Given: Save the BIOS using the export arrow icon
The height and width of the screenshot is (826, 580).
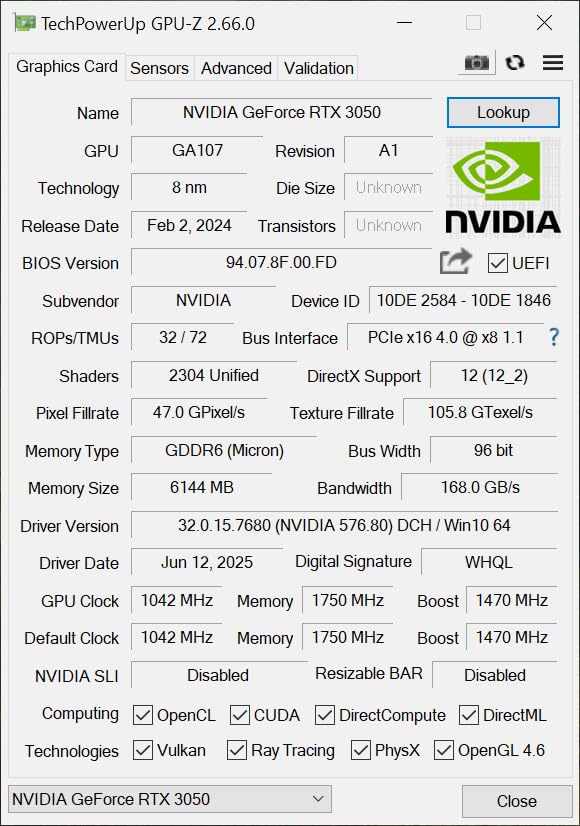Looking at the screenshot, I should (456, 260).
